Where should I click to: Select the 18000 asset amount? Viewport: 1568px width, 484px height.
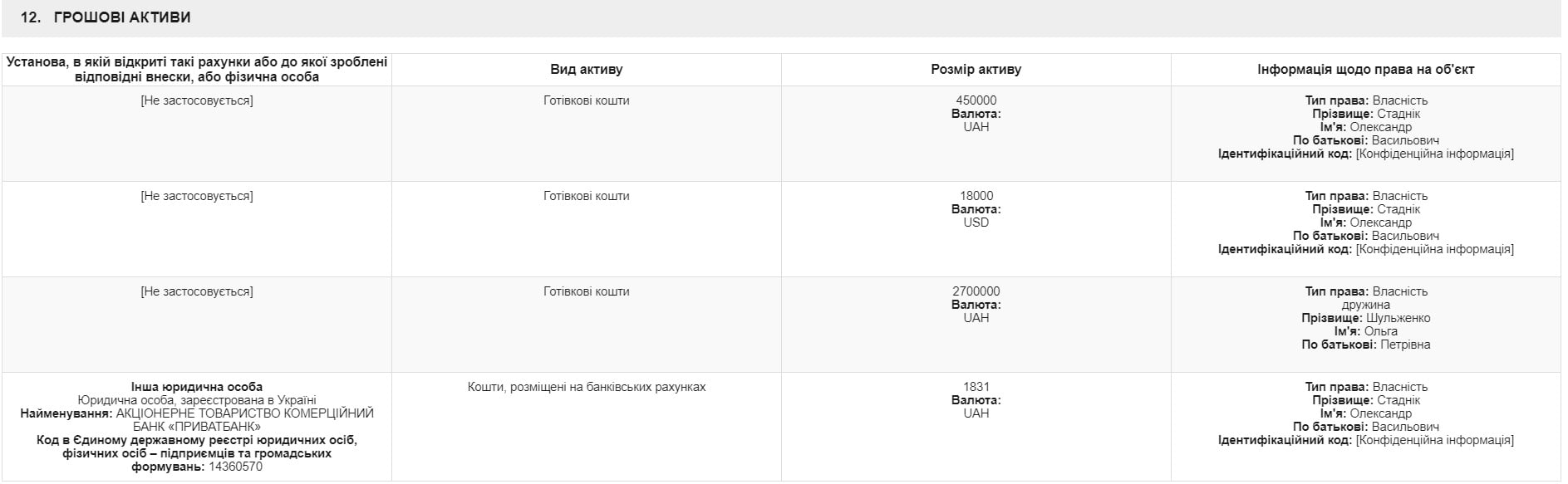[976, 196]
